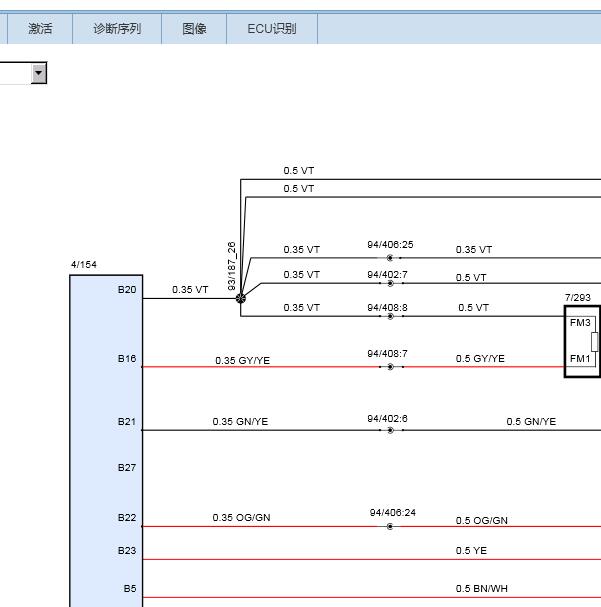
Task: Select component label 7/293
Action: click(578, 298)
